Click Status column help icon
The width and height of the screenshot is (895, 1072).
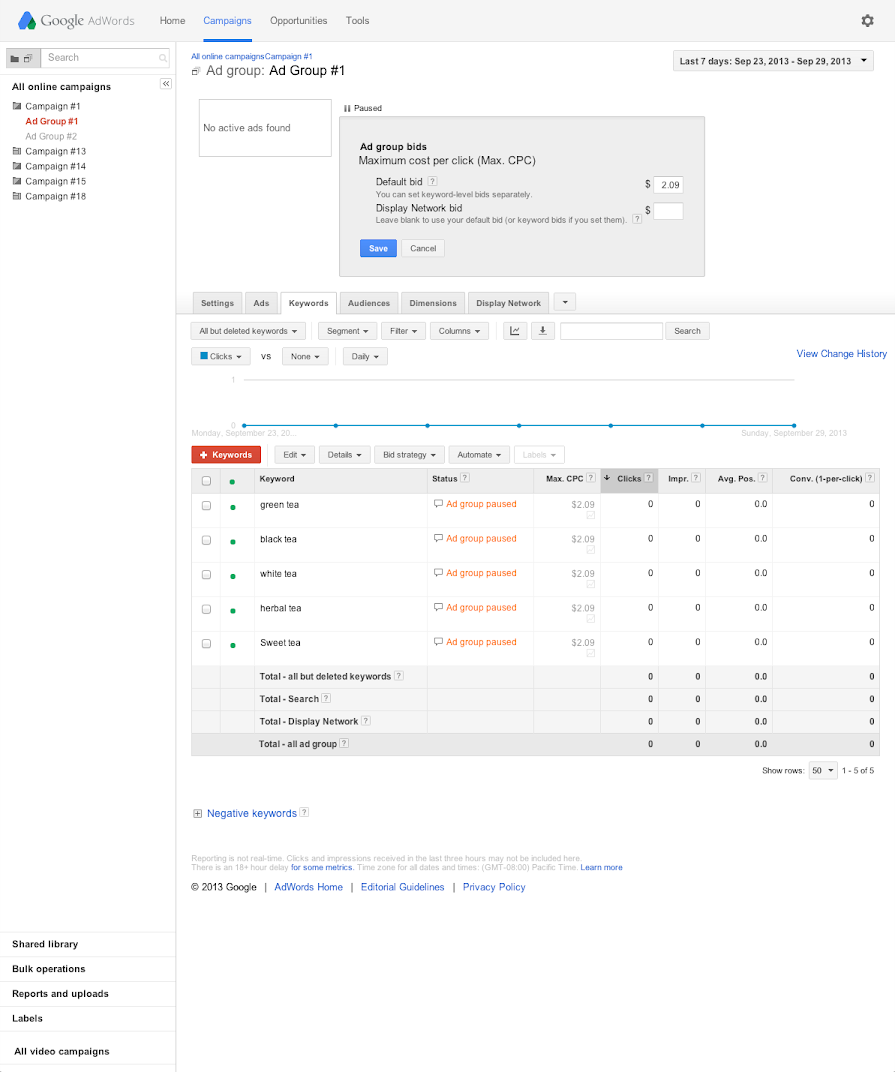[465, 478]
